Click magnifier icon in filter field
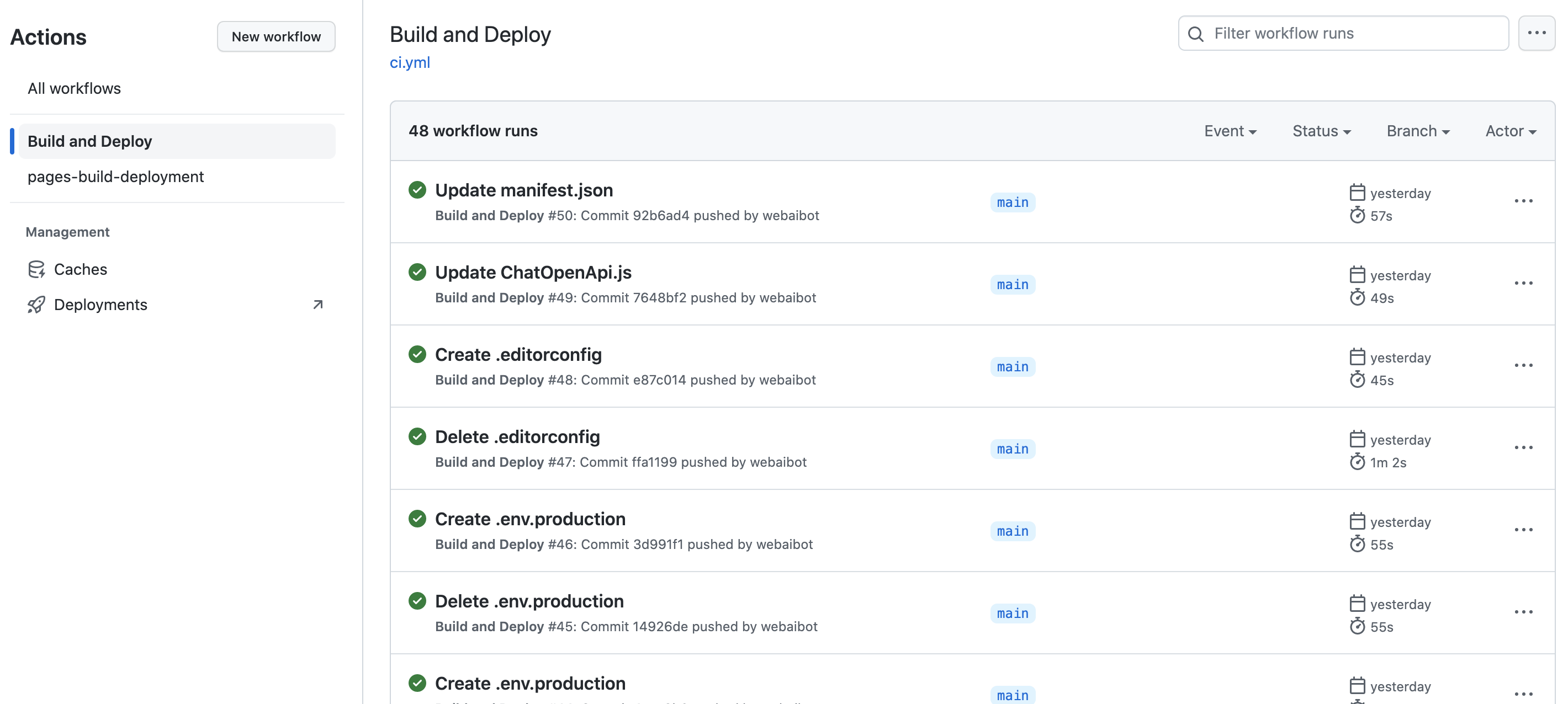This screenshot has height=704, width=1568. point(1195,34)
